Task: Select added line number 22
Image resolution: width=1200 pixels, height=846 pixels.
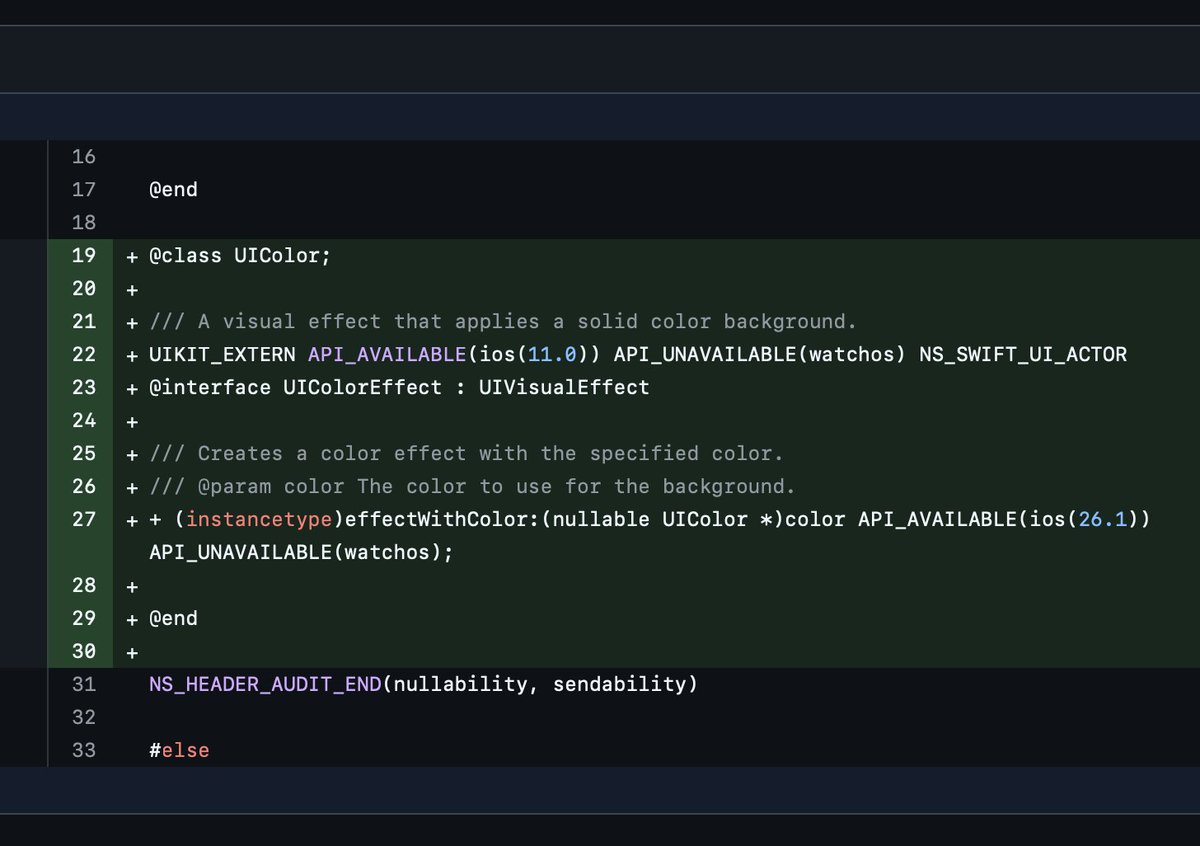Action: (x=84, y=355)
